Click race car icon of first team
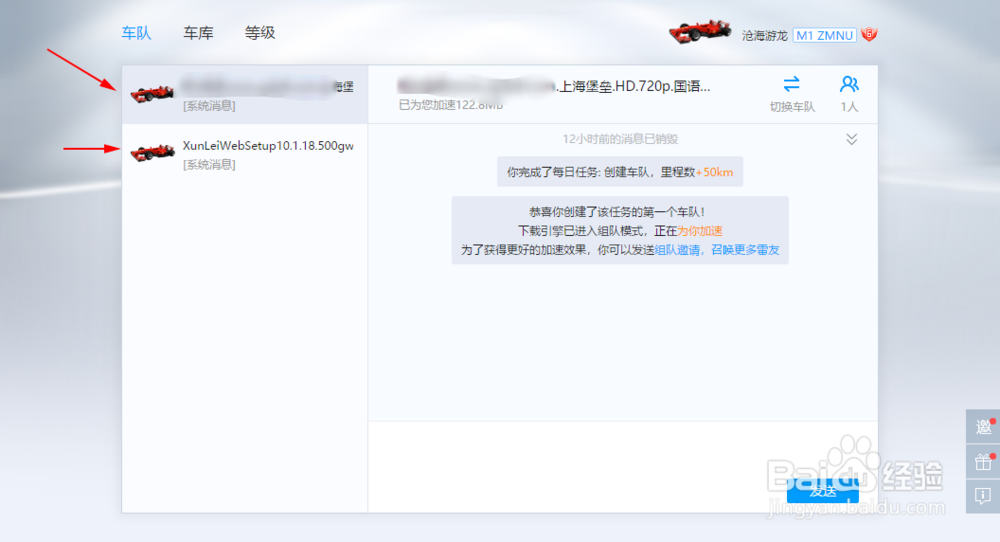The height and width of the screenshot is (542, 1000). pos(152,94)
